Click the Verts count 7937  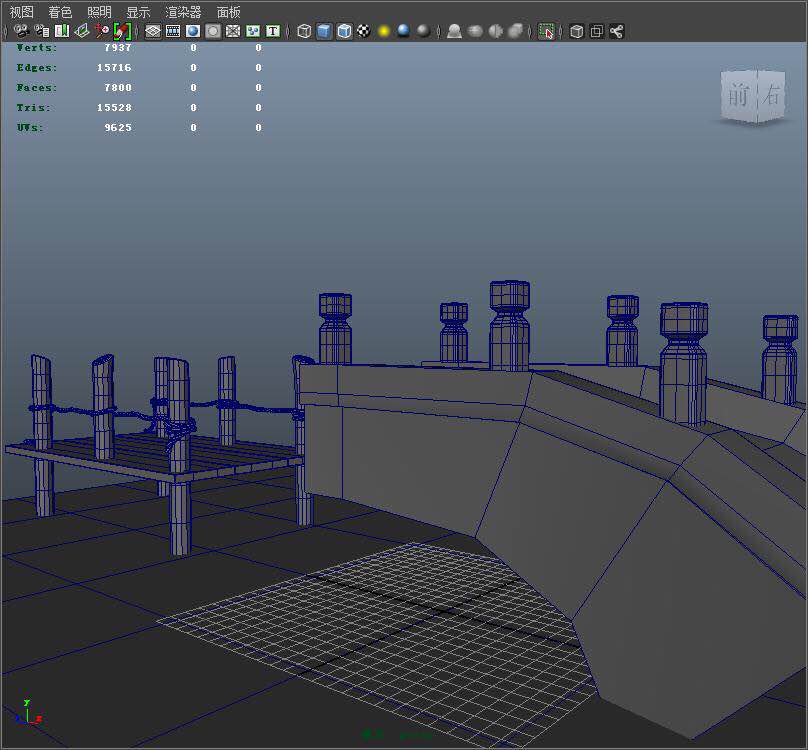(x=118, y=47)
